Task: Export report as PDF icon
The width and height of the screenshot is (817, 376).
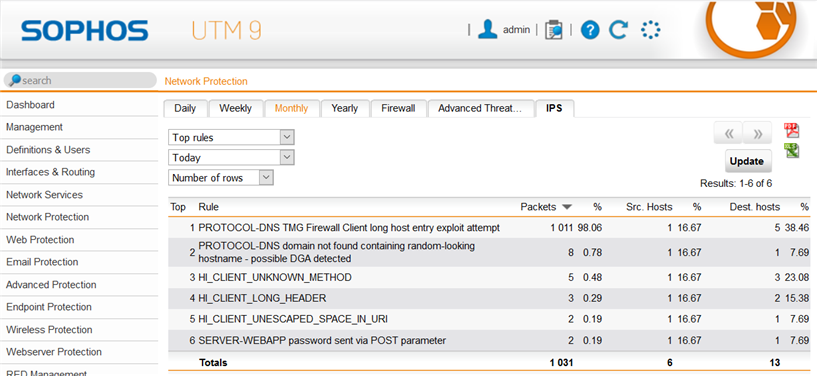Action: point(791,130)
